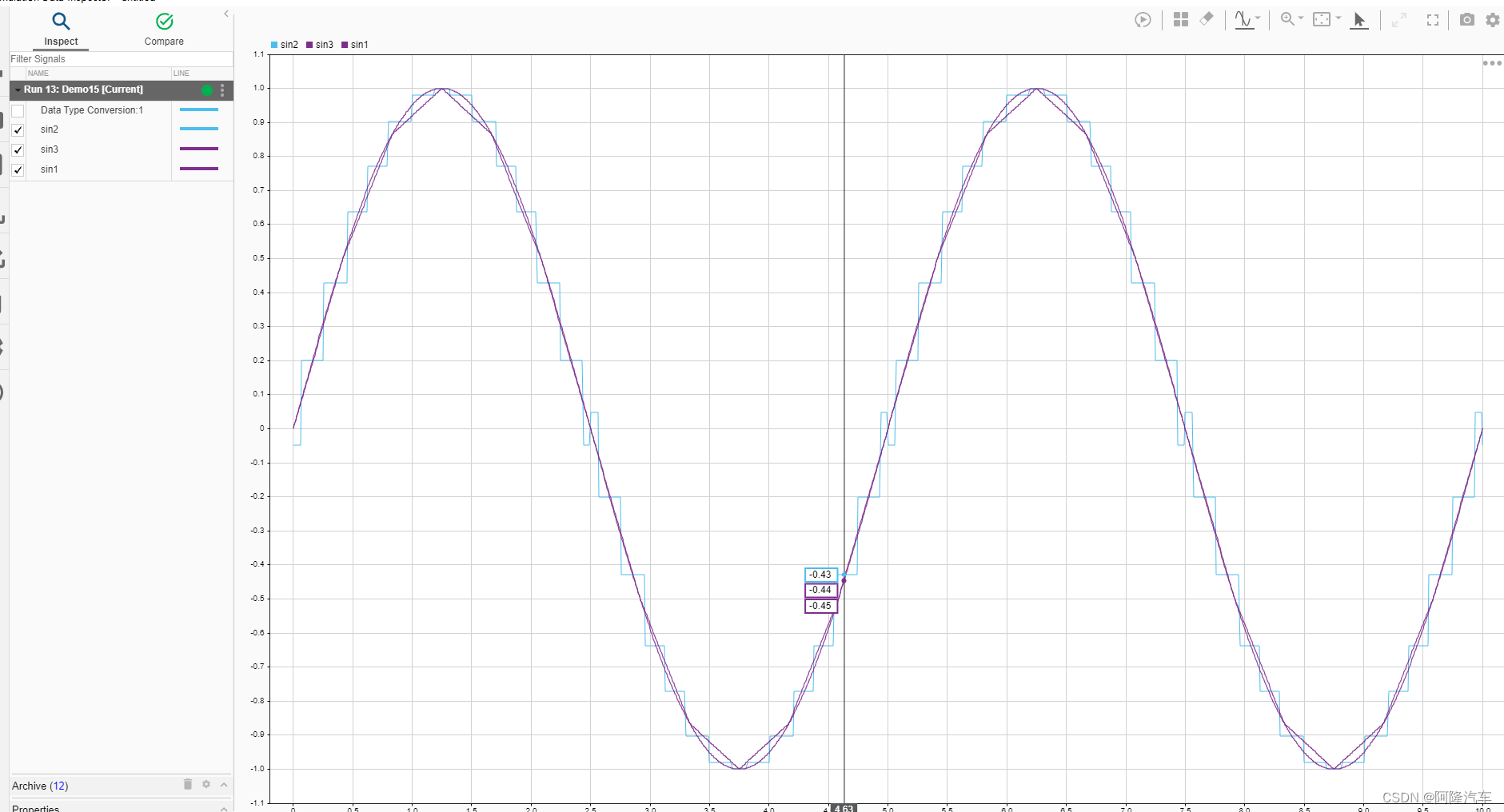Image resolution: width=1504 pixels, height=812 pixels.
Task: Collapse the Run 13: Demo15 row
Action: click(x=18, y=90)
